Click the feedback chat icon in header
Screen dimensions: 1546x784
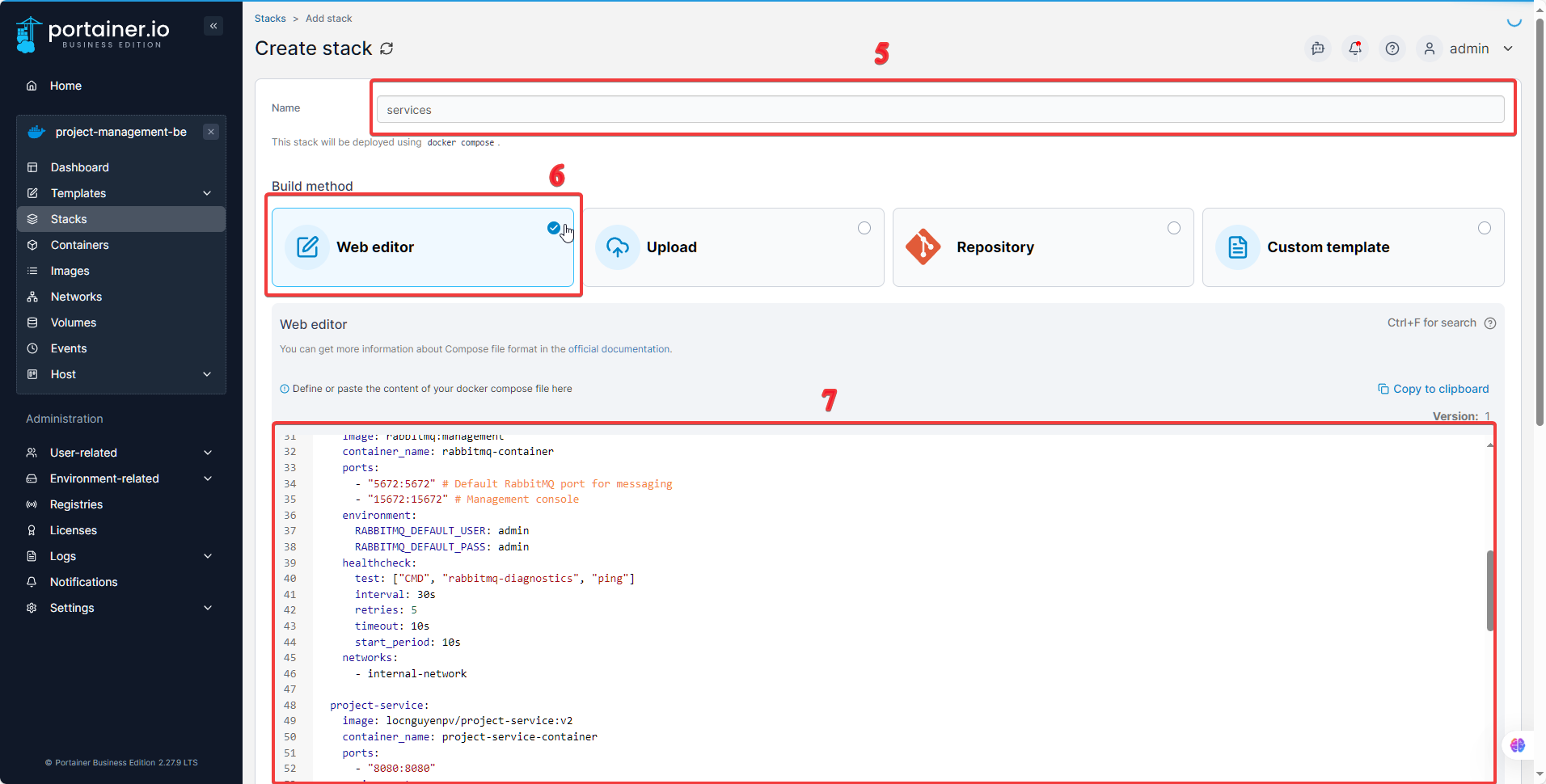click(1318, 48)
